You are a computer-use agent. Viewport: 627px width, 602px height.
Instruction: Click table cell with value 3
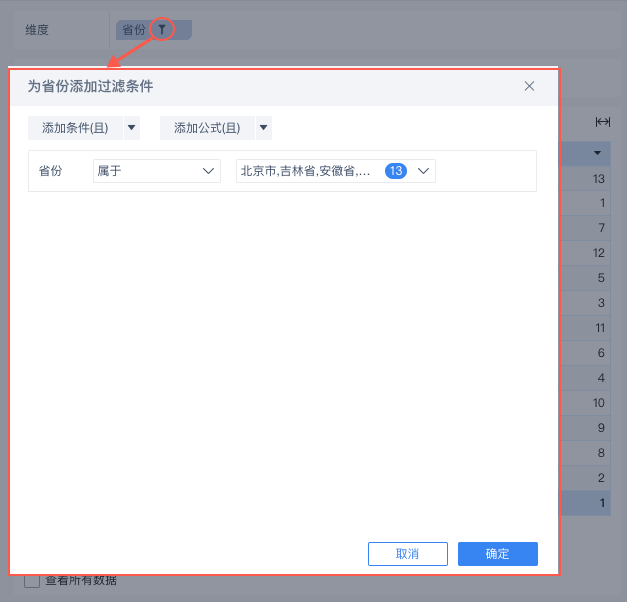click(585, 303)
